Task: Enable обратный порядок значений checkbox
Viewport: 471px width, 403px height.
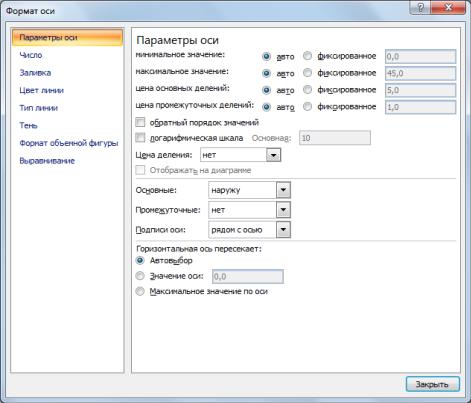Action: pos(140,122)
